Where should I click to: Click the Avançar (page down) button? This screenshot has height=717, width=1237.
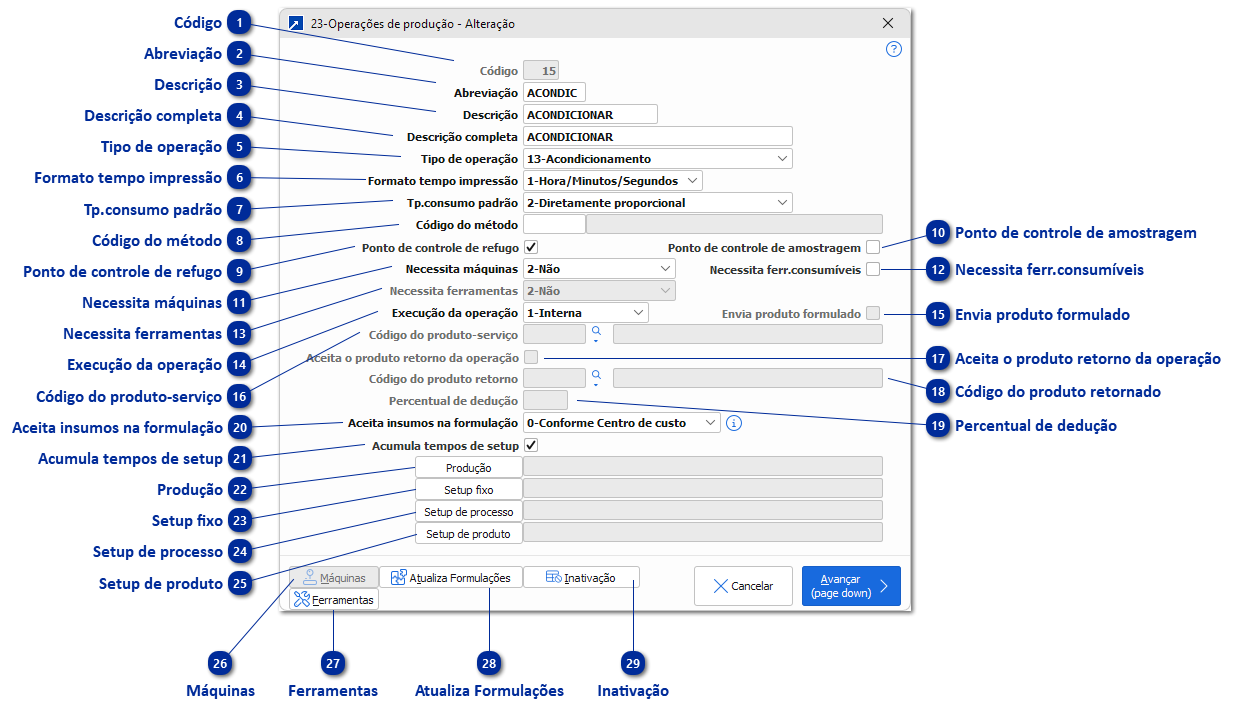point(850,585)
